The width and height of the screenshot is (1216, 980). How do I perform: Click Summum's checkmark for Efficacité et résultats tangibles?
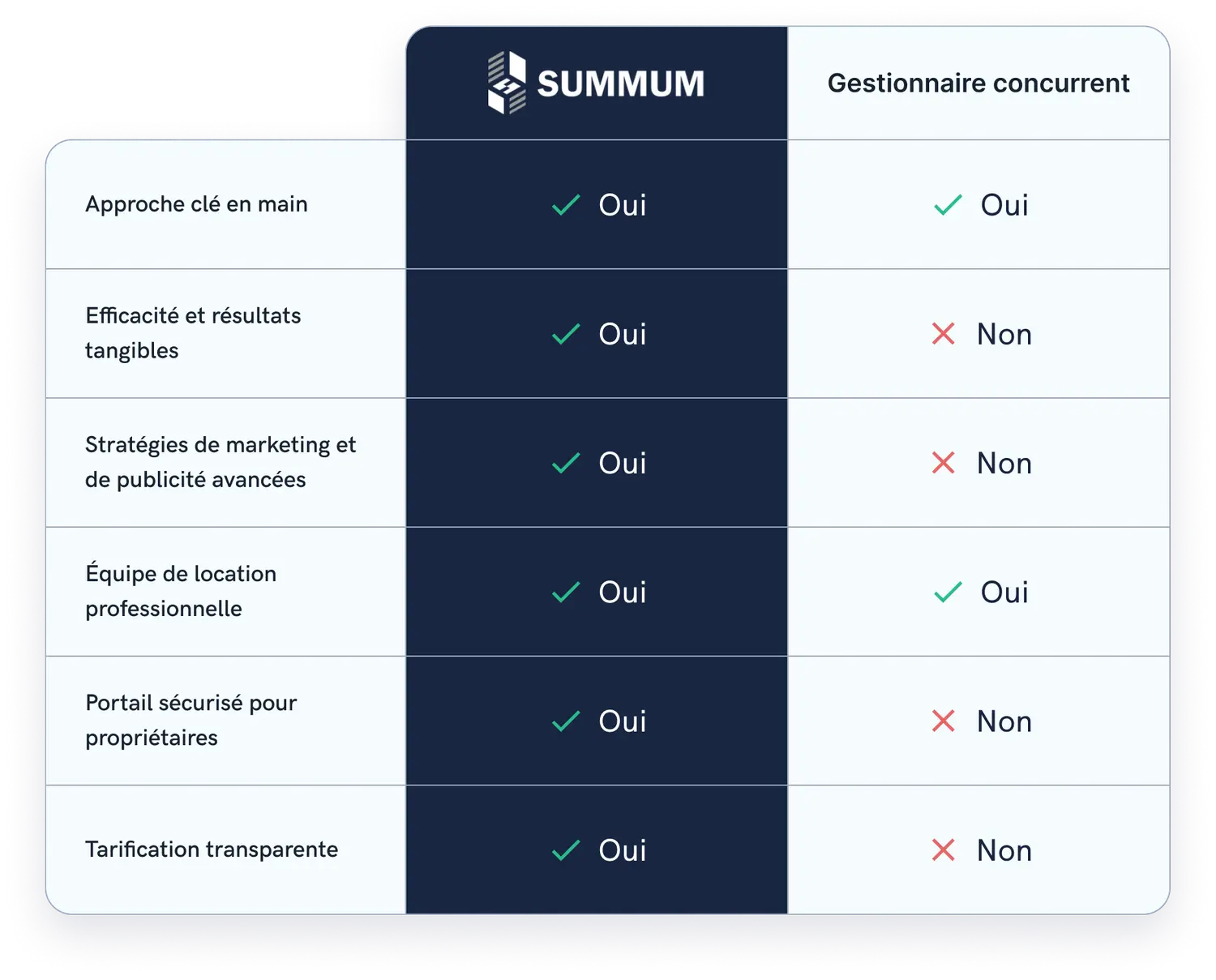tap(566, 334)
